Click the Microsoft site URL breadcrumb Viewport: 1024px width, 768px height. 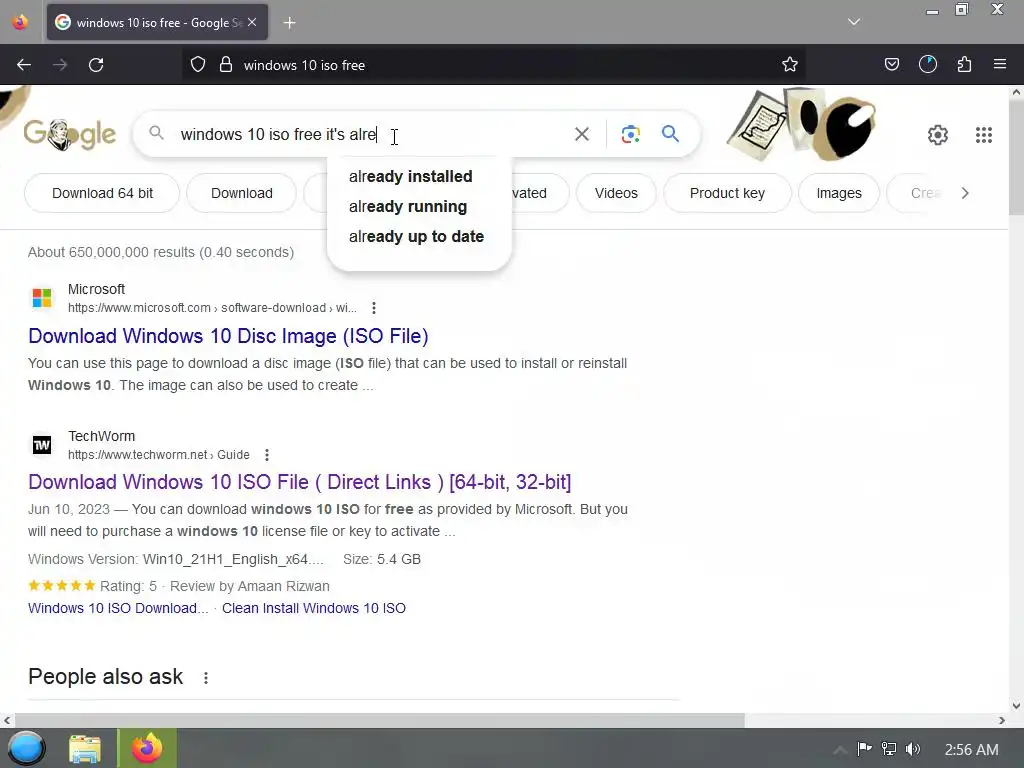[x=212, y=308]
